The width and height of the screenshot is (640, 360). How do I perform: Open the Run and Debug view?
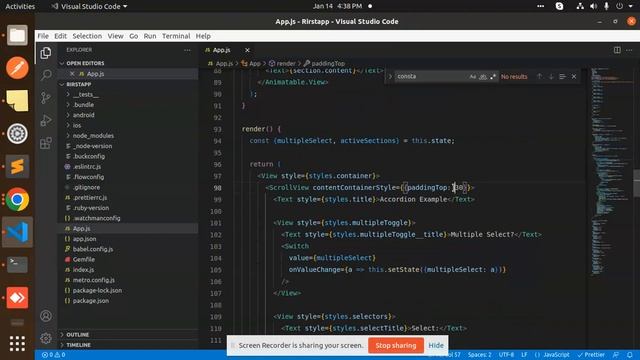tap(46, 120)
